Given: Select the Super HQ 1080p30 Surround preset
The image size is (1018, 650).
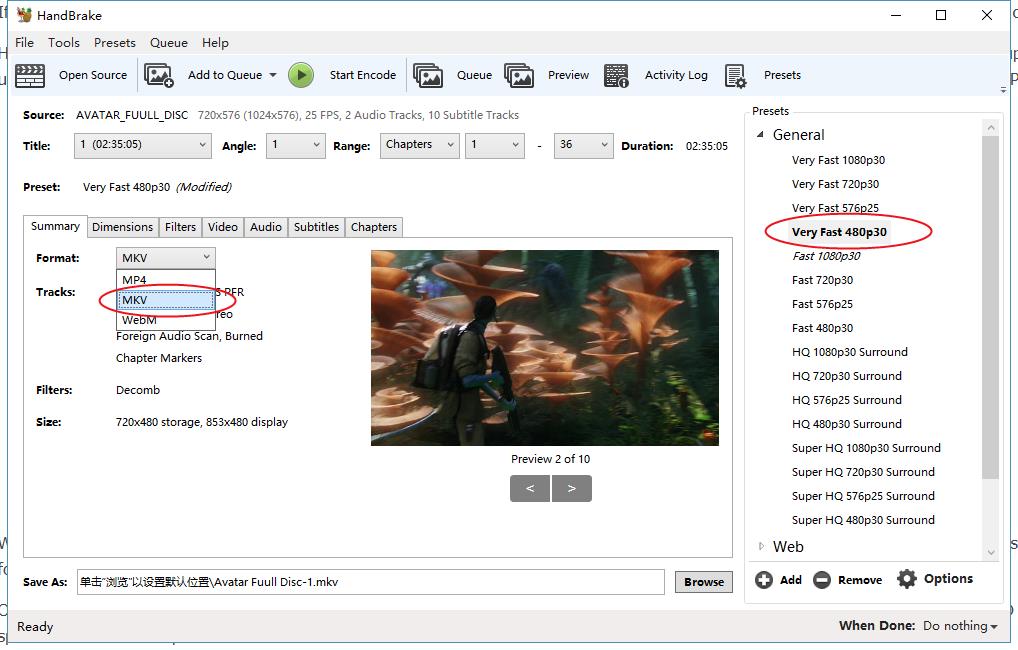Looking at the screenshot, I should pos(866,449).
